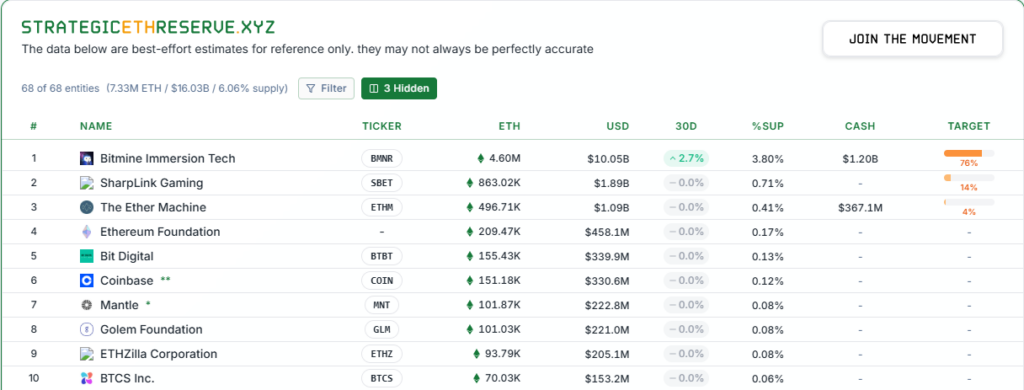Viewport: 1024px width, 390px height.
Task: Click the 0.0% badge in BTCS row
Action: tap(686, 378)
